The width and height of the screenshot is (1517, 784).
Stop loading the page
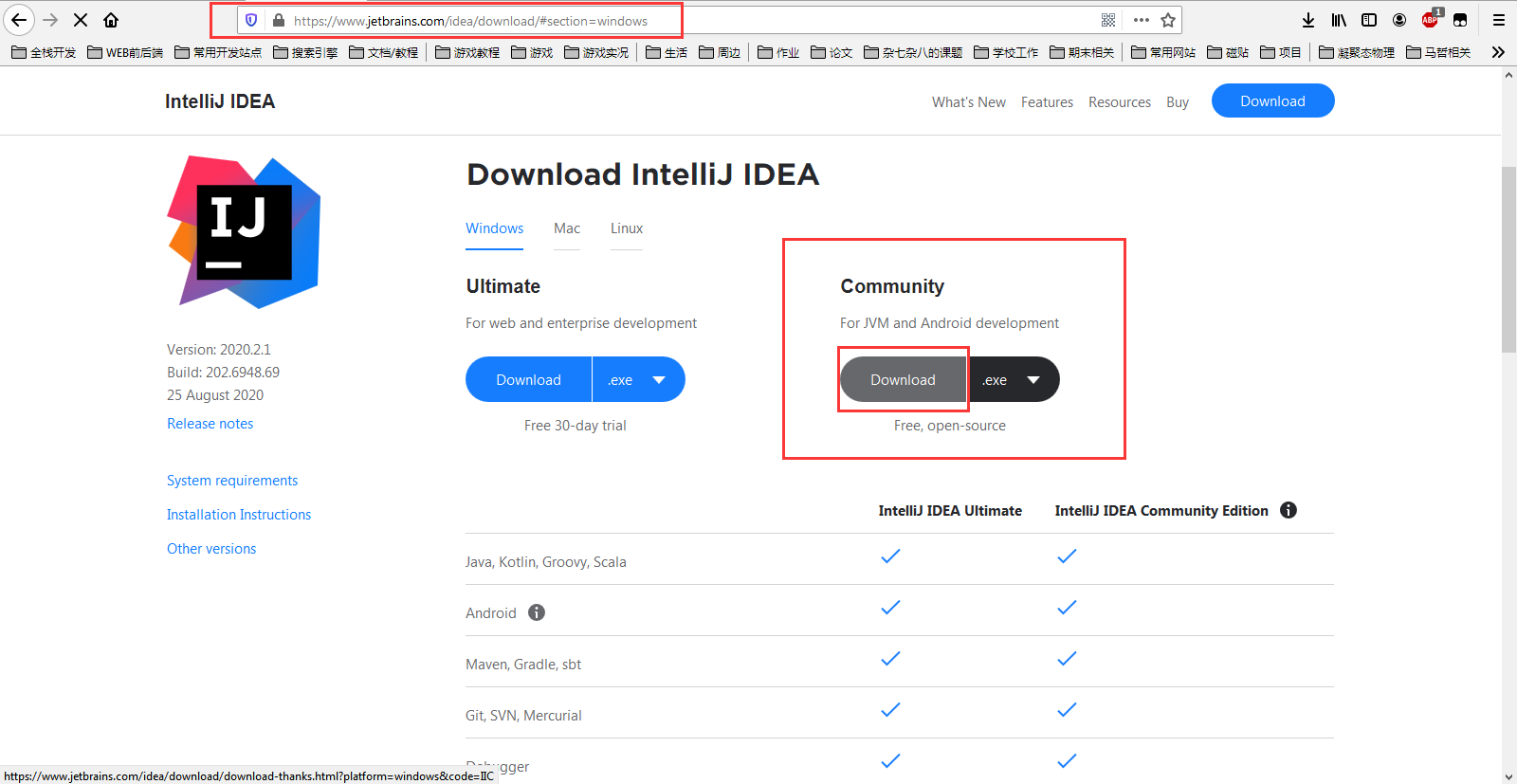click(81, 20)
